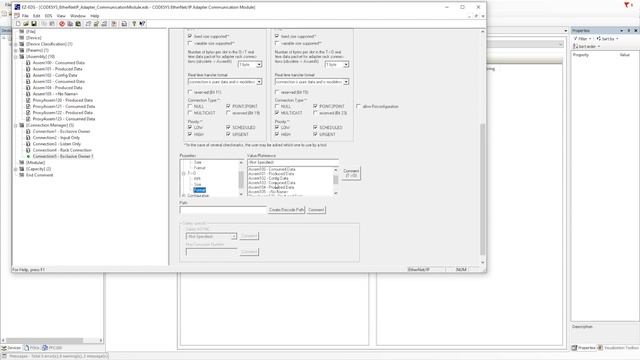
Task: Switch to Devices tab in background window
Action: coord(11,348)
